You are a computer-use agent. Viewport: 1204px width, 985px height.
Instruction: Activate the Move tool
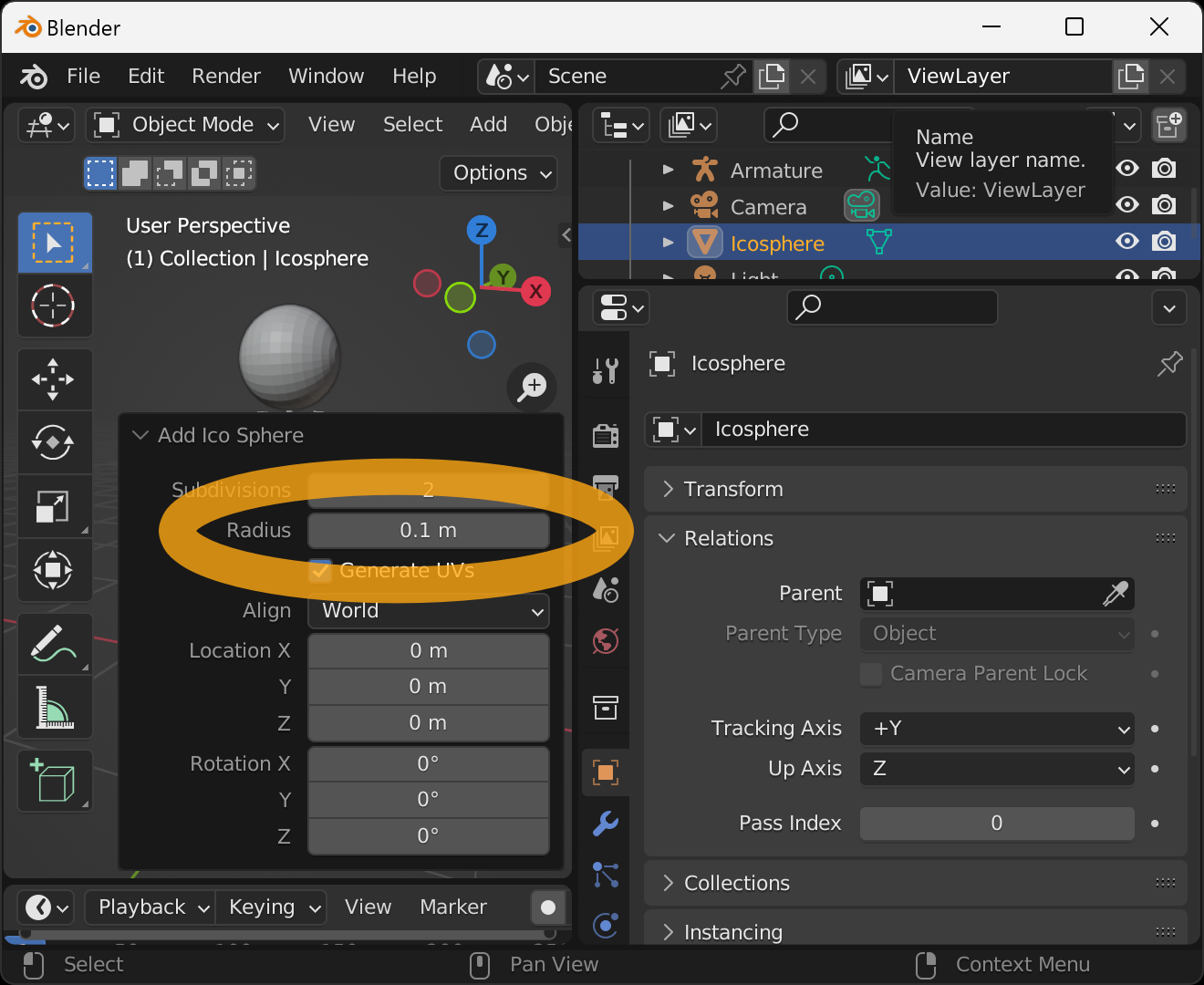click(x=54, y=378)
